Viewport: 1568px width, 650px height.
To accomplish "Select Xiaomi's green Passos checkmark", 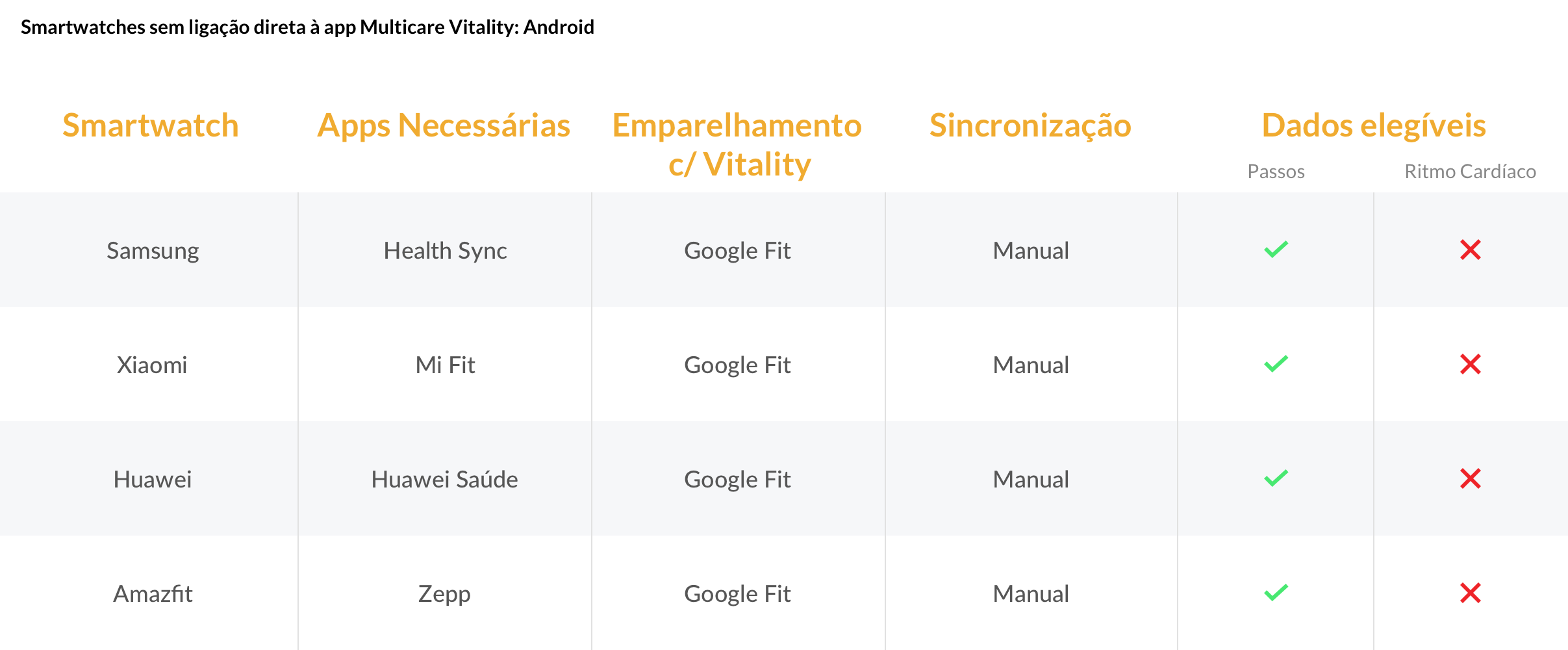I will (x=1276, y=364).
